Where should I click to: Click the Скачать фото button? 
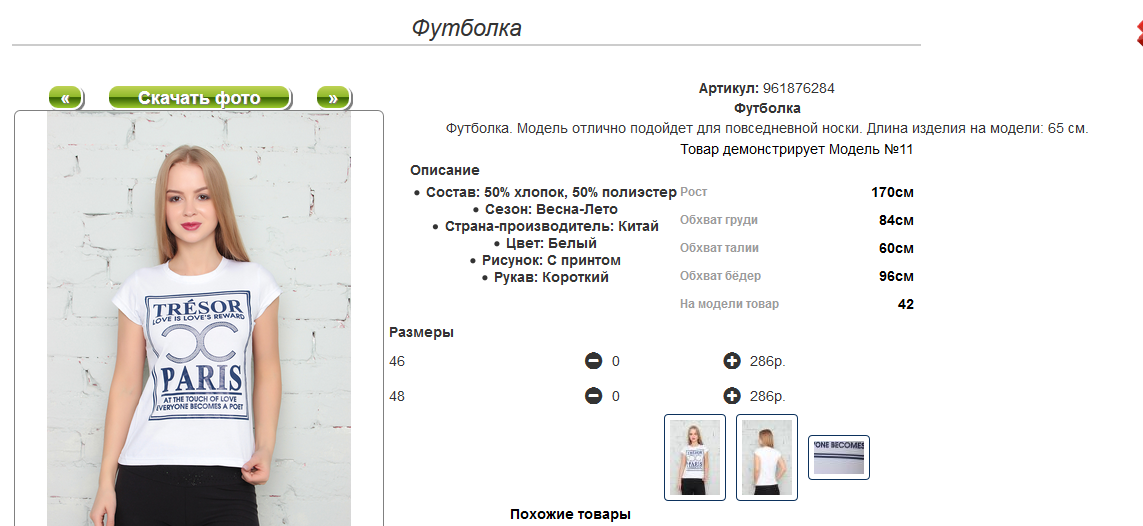[200, 98]
